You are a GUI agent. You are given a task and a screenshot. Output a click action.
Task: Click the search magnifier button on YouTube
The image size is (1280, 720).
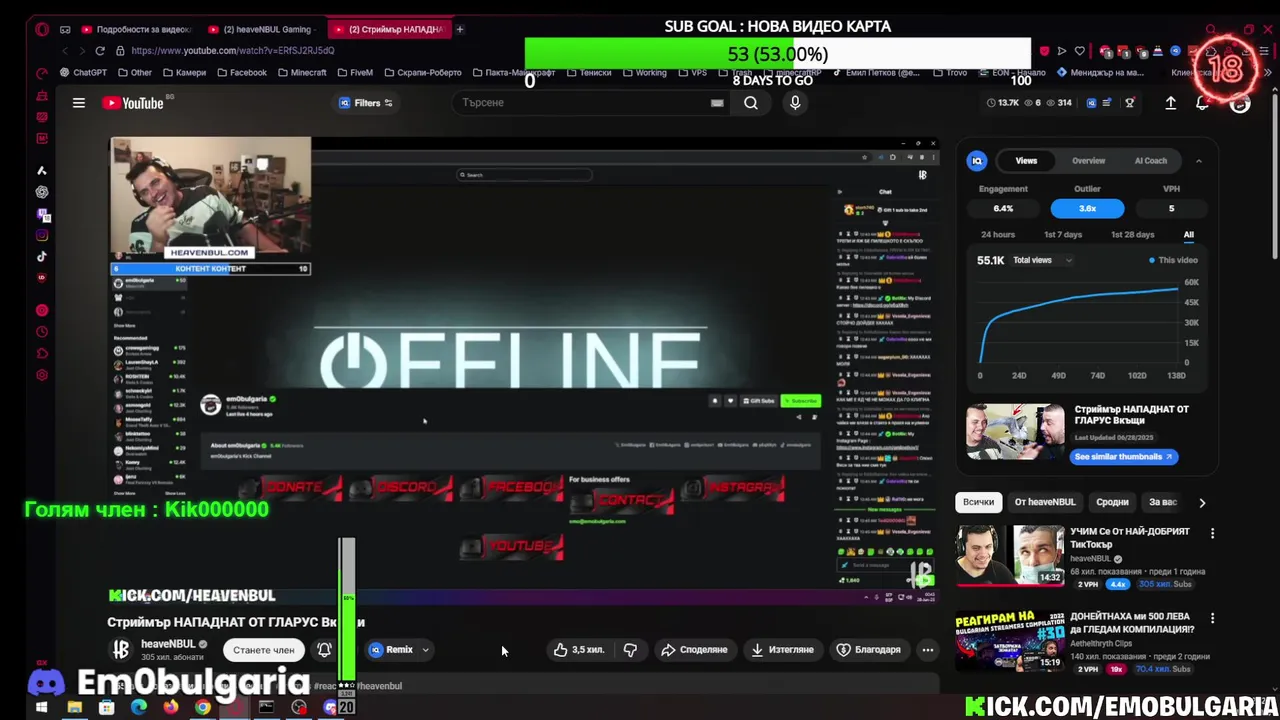click(751, 102)
